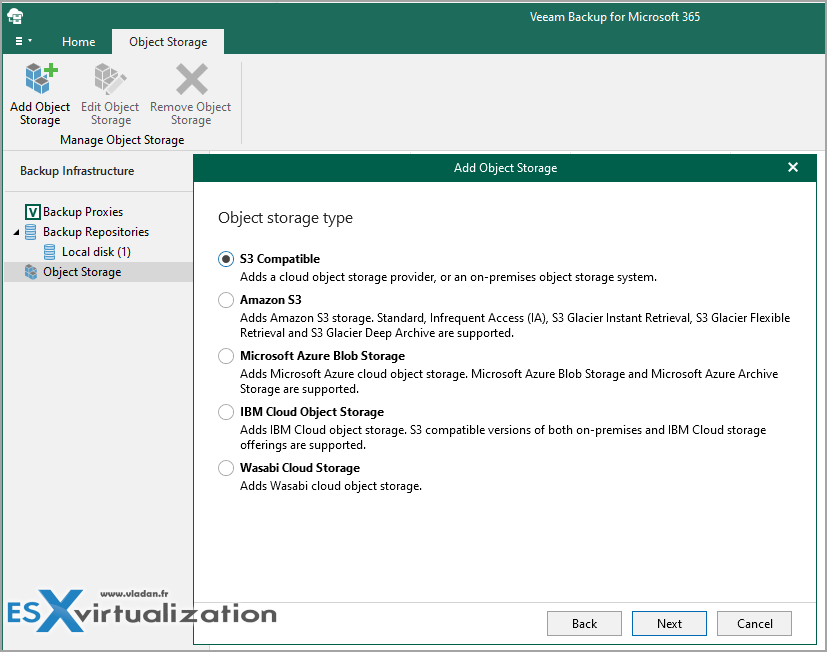The width and height of the screenshot is (827, 652).
Task: Click the 'Adds Wasabi cloud object storage.' description
Action: click(x=331, y=486)
